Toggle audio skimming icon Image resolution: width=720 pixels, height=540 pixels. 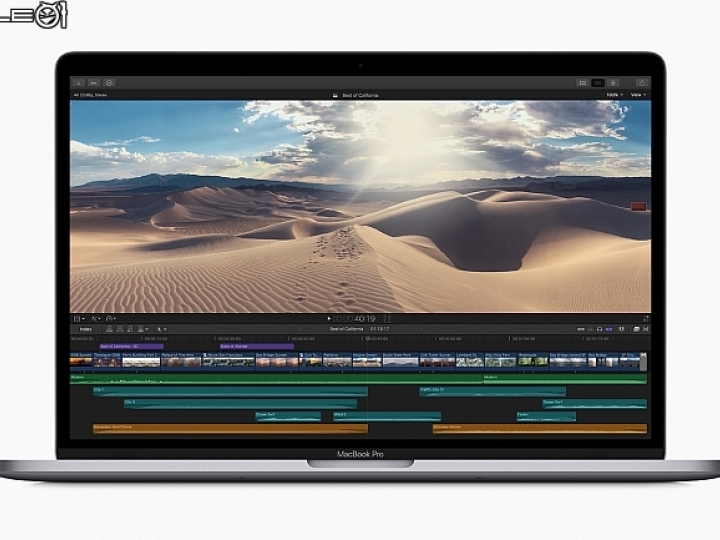point(591,329)
